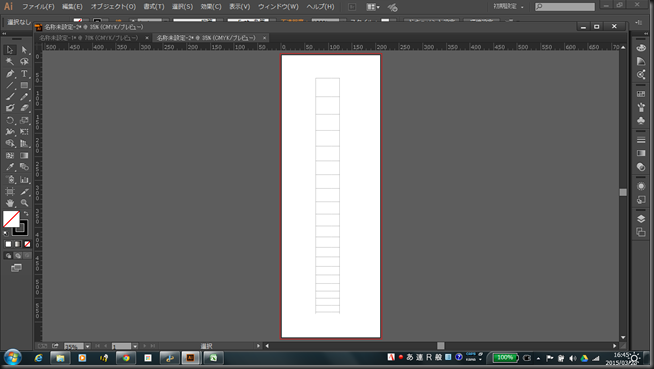The image size is (654, 369).
Task: Select the Direct Selection tool (white arrow)
Action: click(x=24, y=50)
